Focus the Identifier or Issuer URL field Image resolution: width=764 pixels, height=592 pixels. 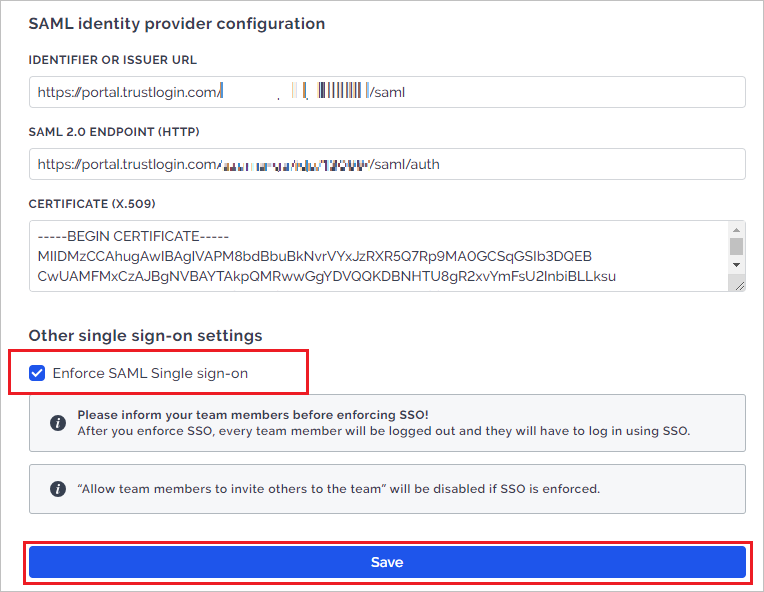coord(387,92)
